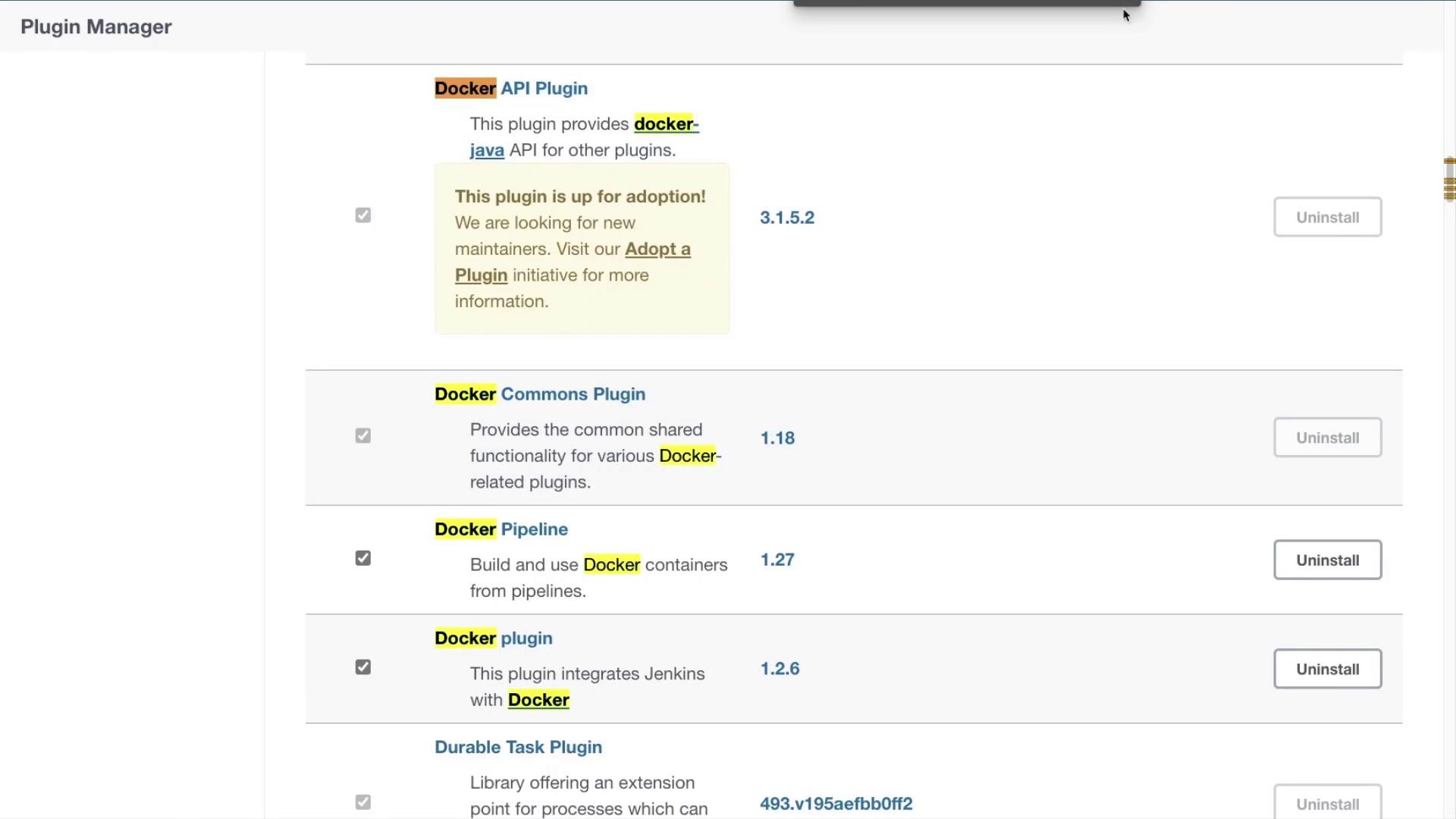Screen dimensions: 1456x819
Task: Visit the Adopt a Plugin initiative link
Action: (x=657, y=249)
